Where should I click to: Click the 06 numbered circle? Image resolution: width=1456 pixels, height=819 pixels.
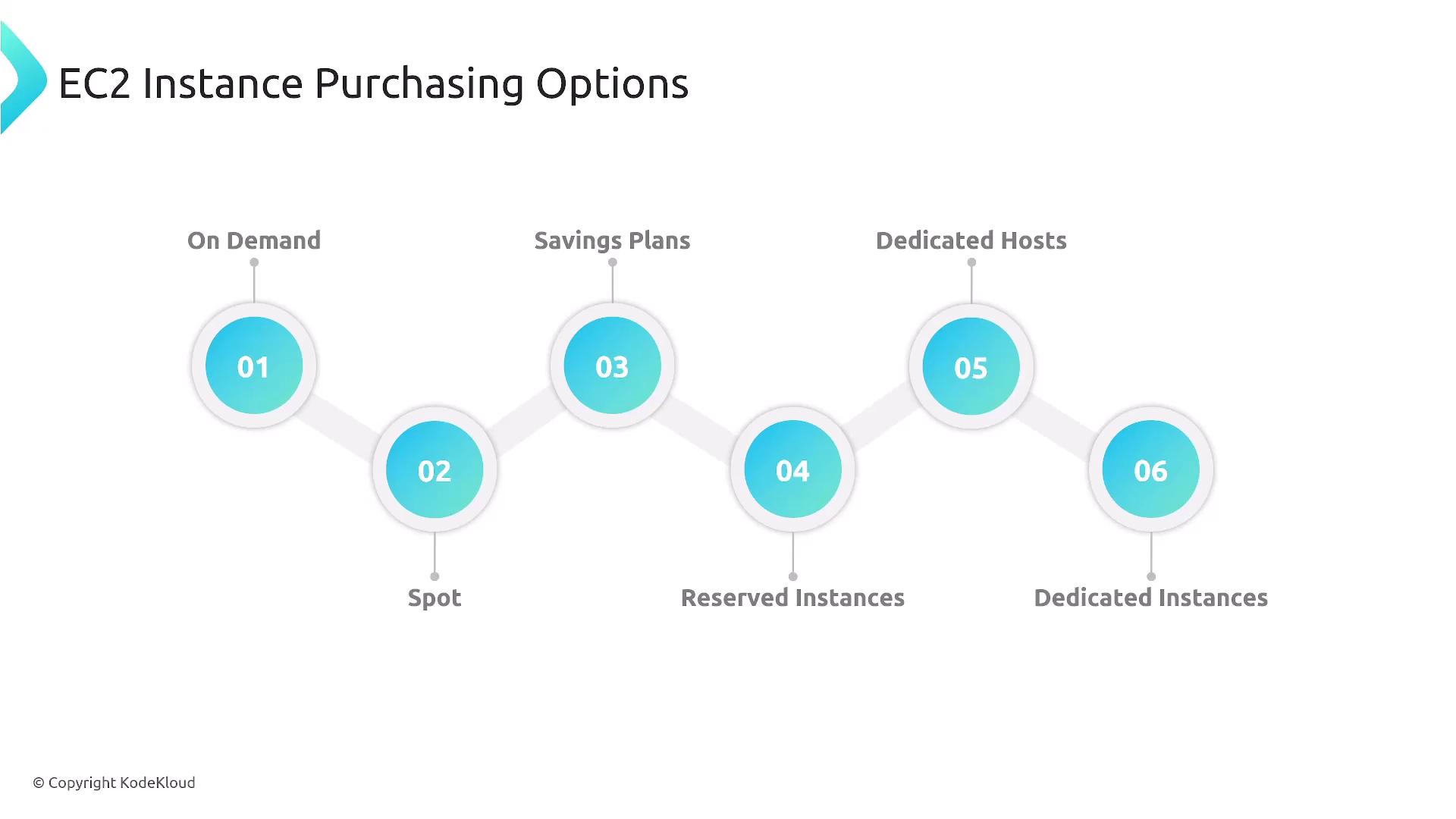(1150, 470)
